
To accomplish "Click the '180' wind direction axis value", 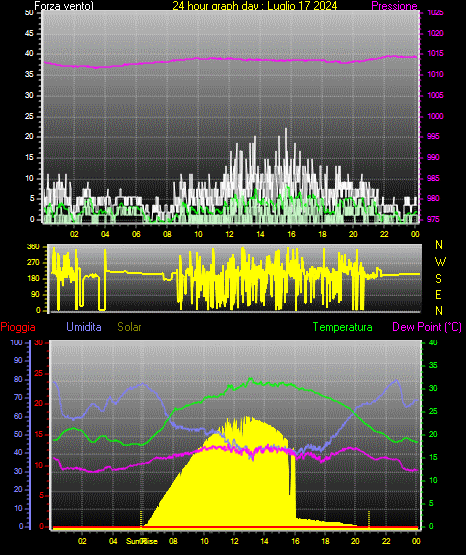I will 33,279.
